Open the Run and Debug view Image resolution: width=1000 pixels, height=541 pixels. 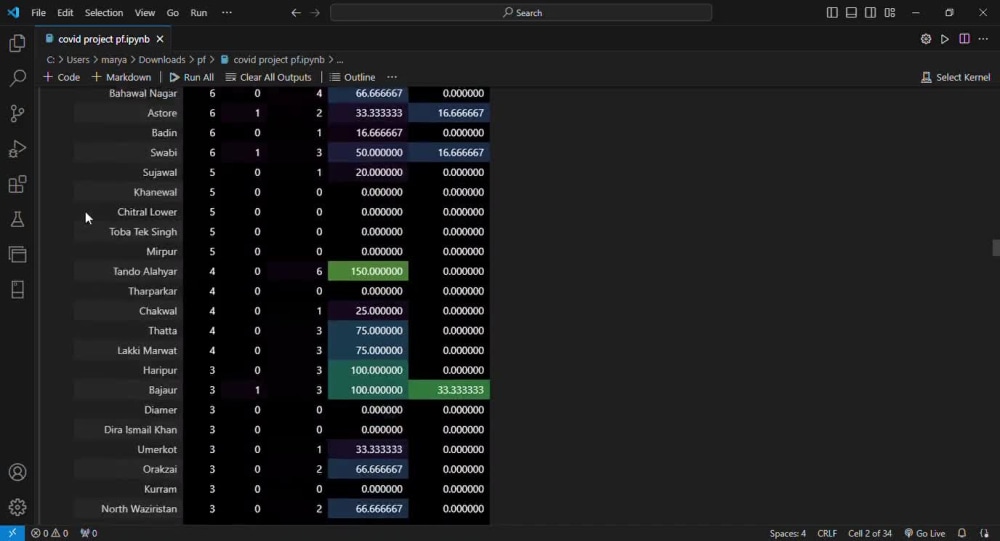(17, 149)
